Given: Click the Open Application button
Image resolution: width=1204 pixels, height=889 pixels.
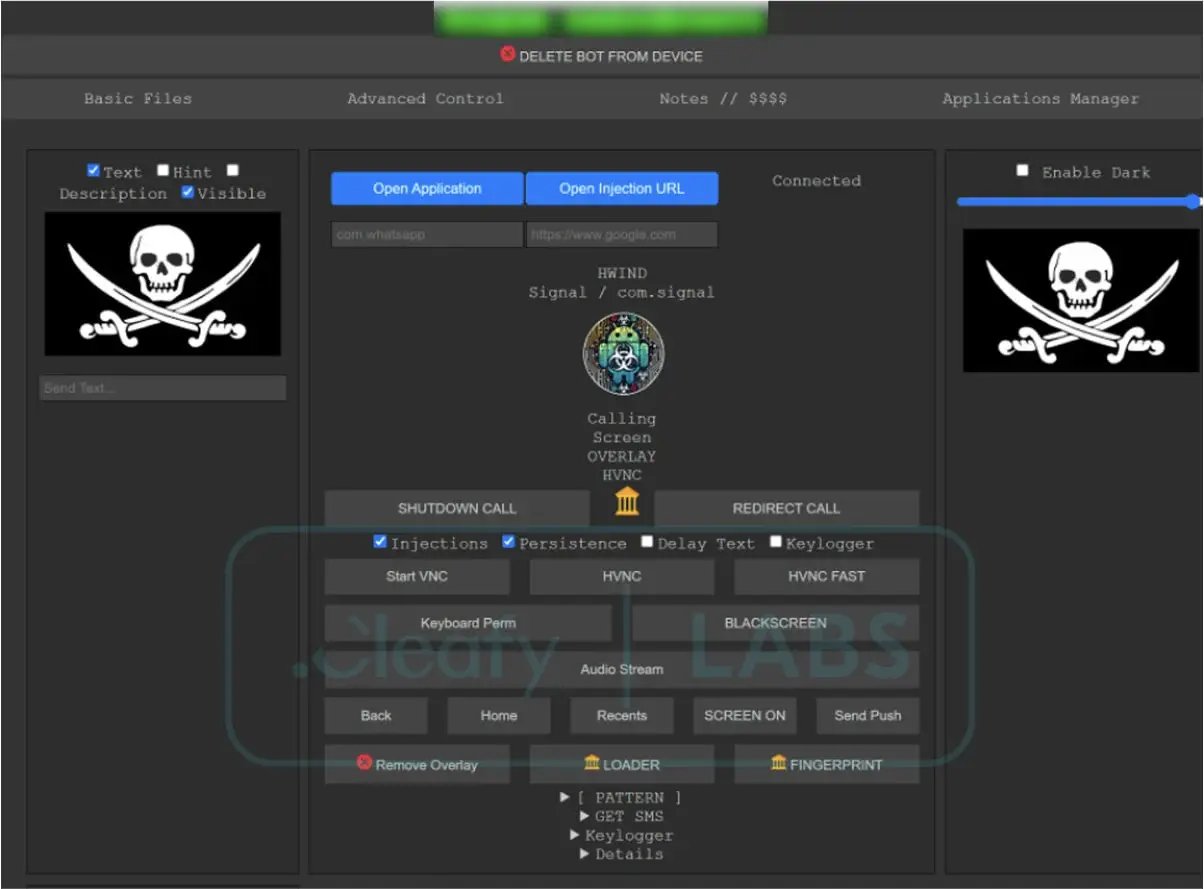Looking at the screenshot, I should click(x=427, y=188).
